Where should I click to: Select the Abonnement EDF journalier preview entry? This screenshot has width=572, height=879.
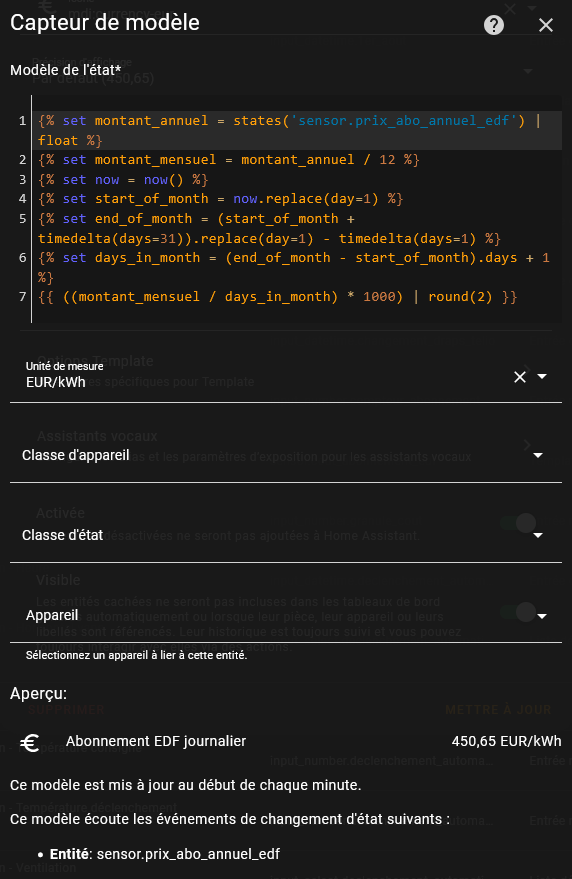point(156,741)
